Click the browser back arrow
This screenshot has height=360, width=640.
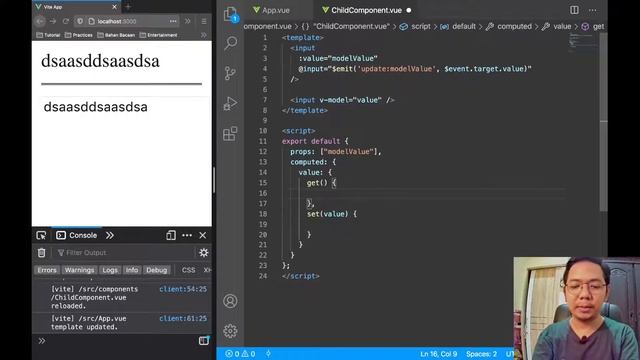tap(40, 21)
